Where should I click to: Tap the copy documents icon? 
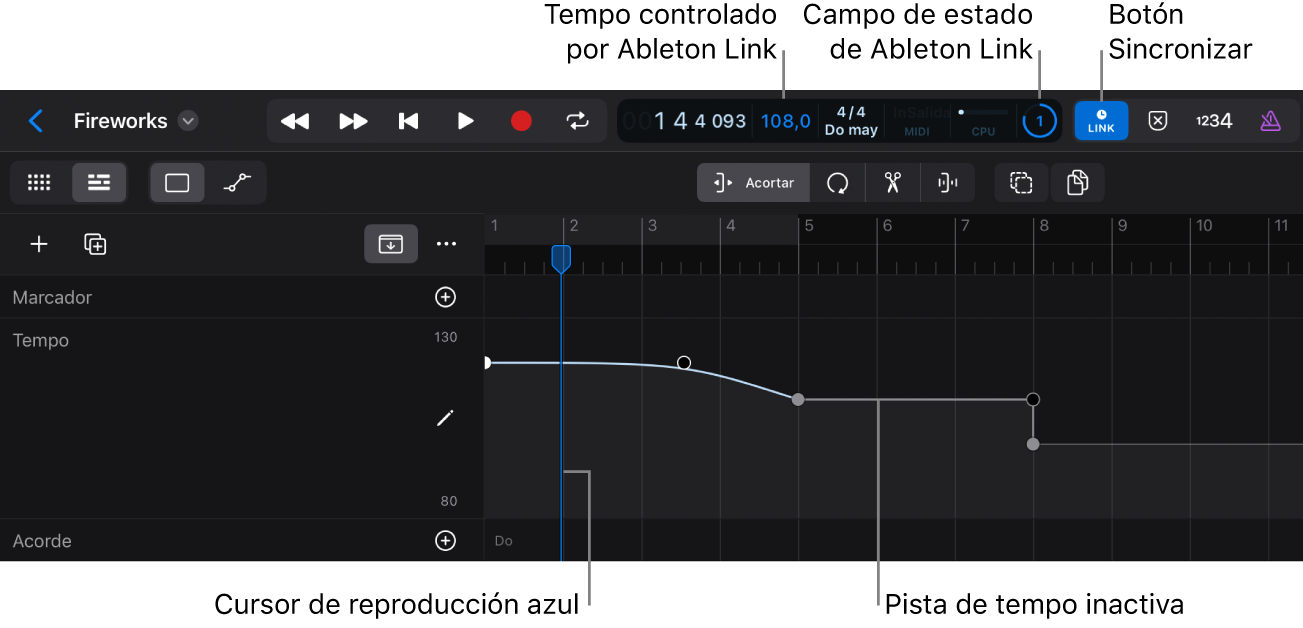pos(1077,183)
